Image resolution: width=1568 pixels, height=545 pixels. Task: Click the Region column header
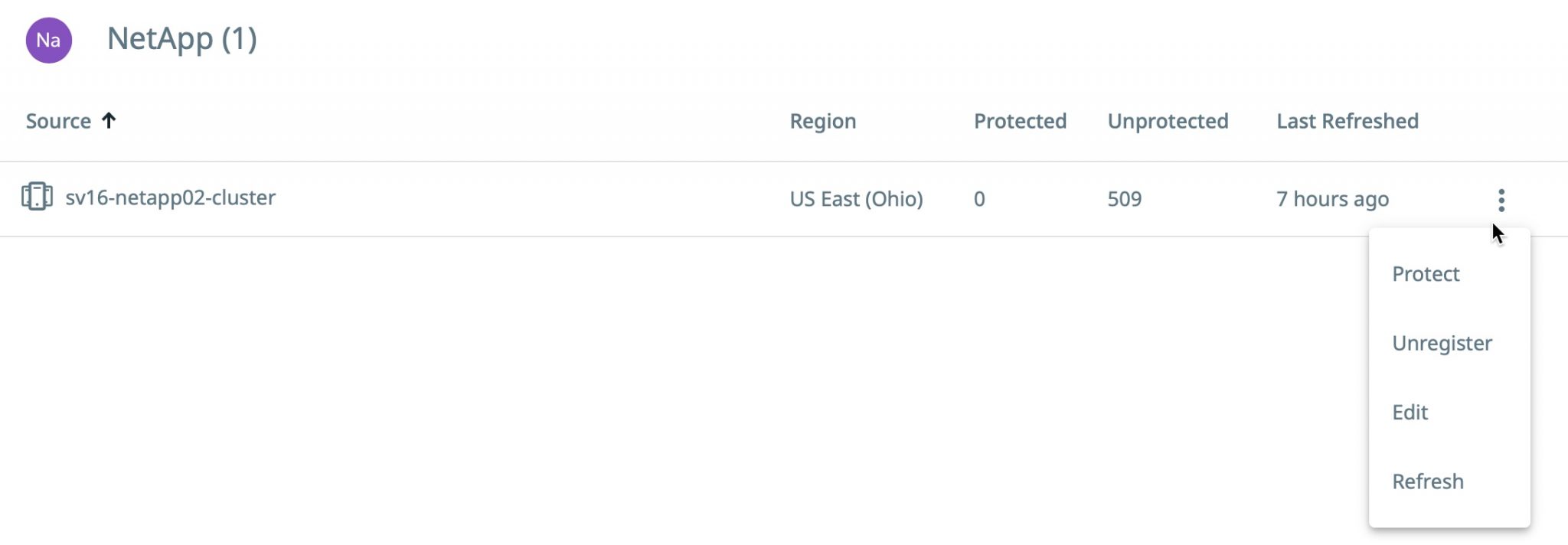pos(822,121)
